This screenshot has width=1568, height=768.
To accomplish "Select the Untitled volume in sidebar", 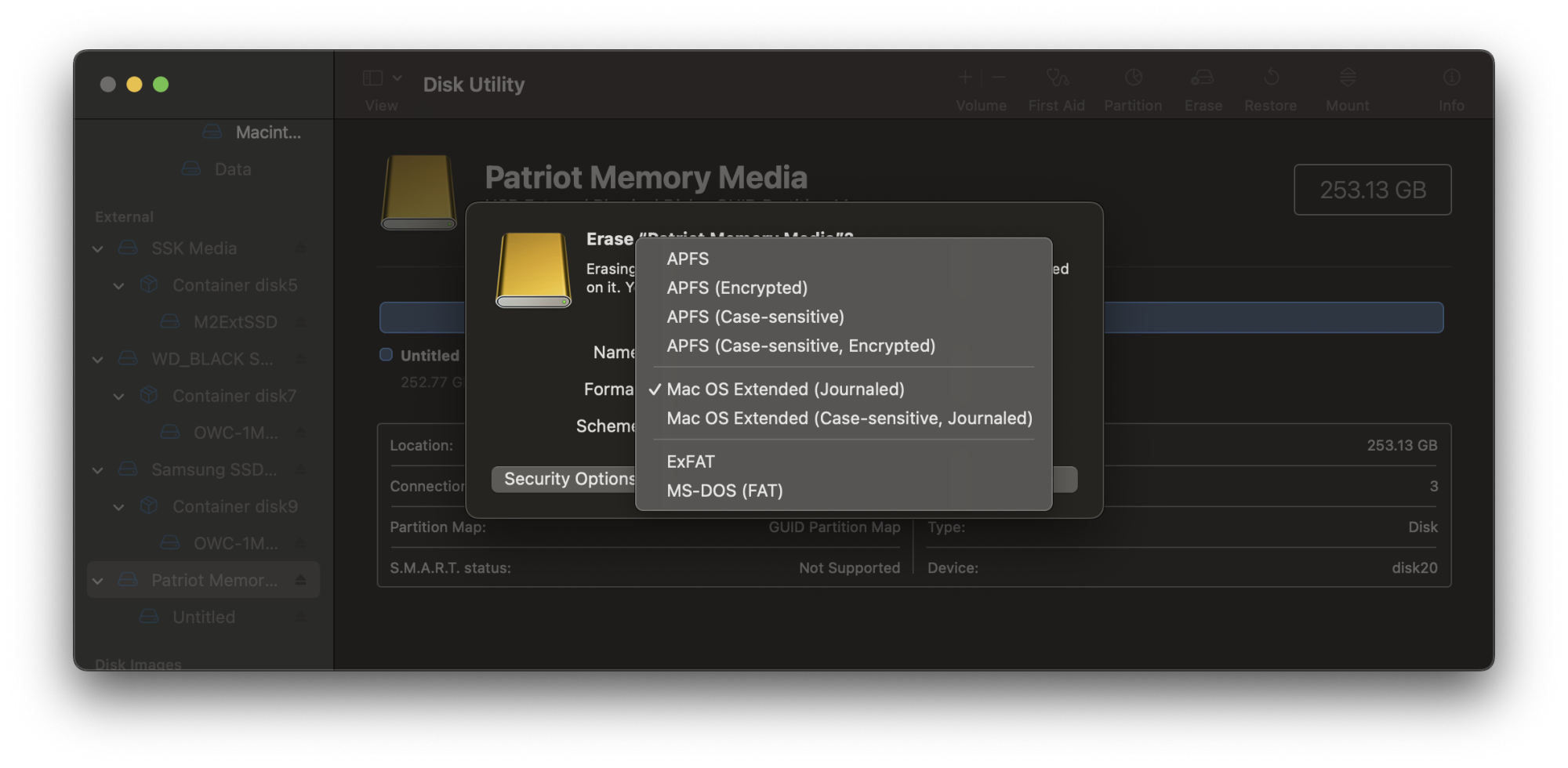I will [204, 617].
